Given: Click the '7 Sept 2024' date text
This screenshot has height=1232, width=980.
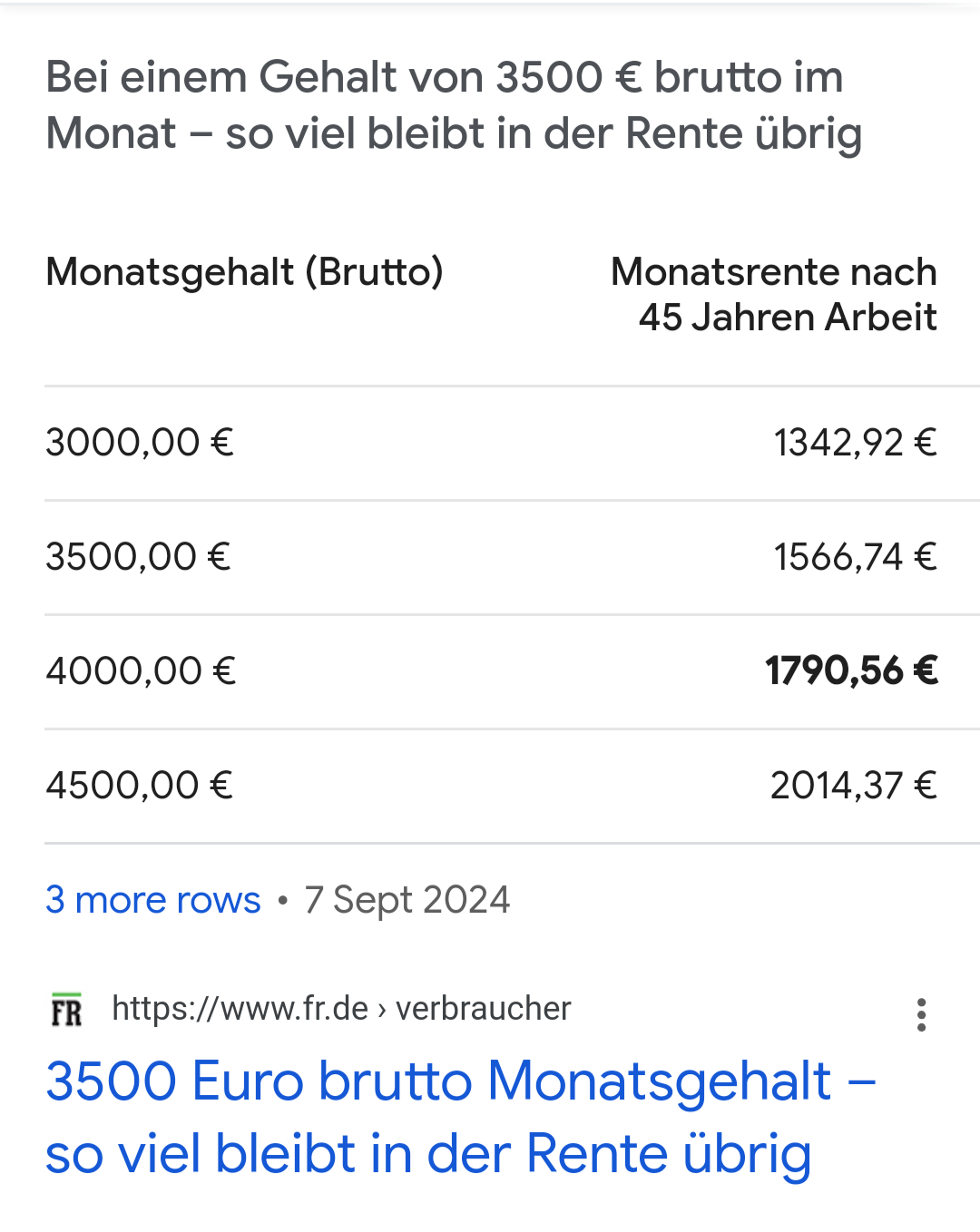Looking at the screenshot, I should [407, 899].
